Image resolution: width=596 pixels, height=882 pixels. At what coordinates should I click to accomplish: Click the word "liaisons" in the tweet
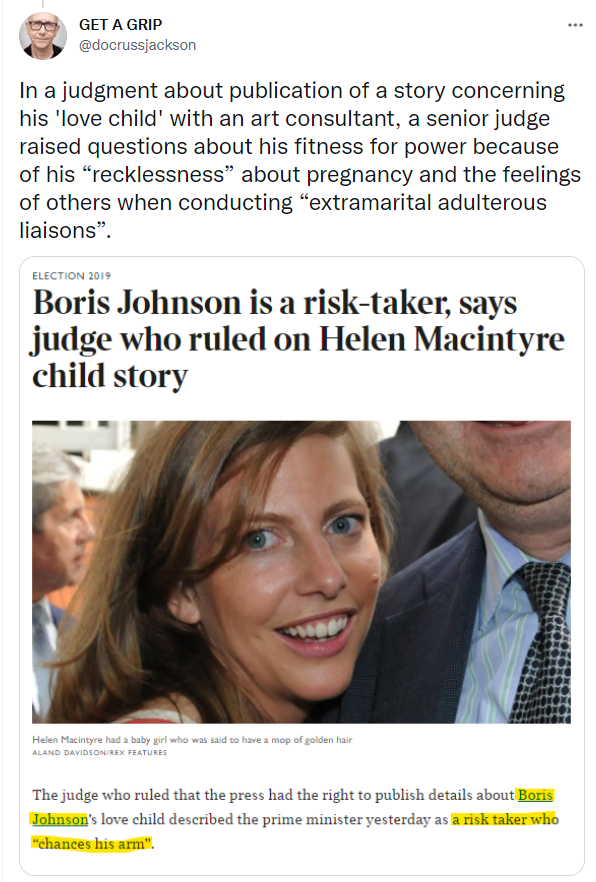[x=58, y=231]
